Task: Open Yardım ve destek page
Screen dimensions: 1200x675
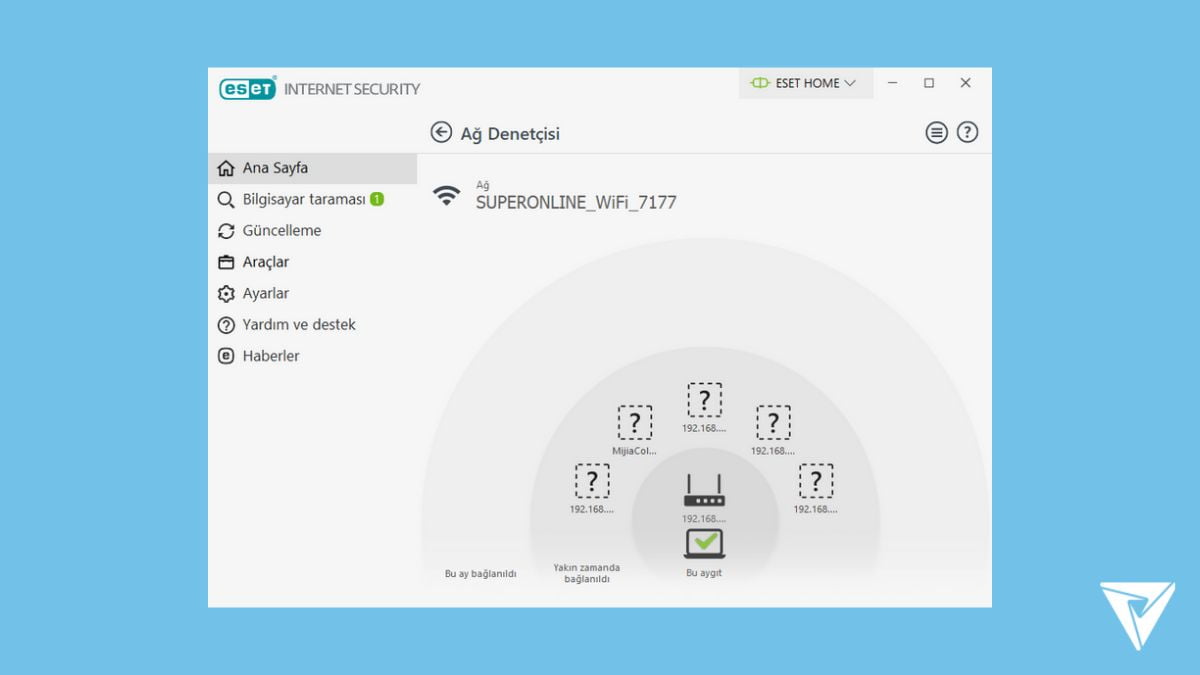Action: click(x=298, y=325)
